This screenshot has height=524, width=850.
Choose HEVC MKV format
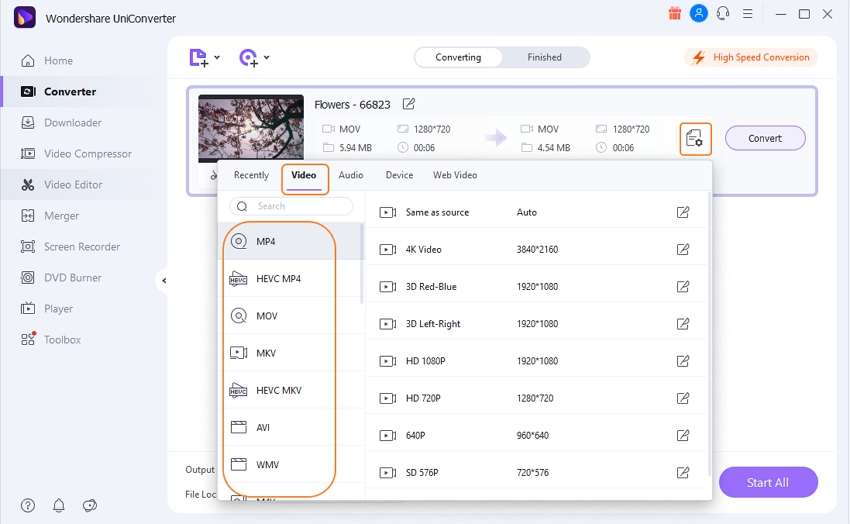290,390
